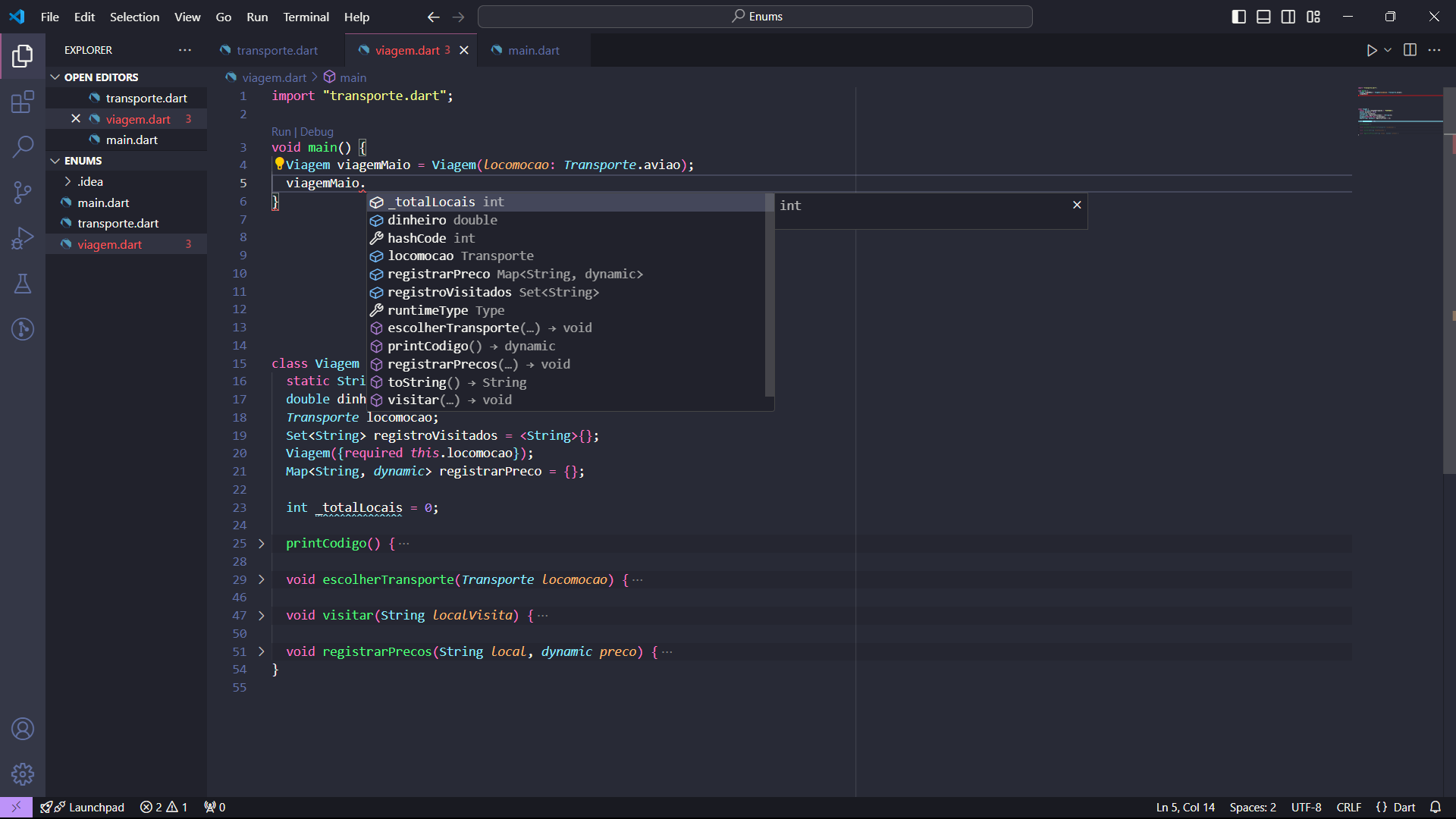Open the Help menu

pyautogui.click(x=356, y=17)
